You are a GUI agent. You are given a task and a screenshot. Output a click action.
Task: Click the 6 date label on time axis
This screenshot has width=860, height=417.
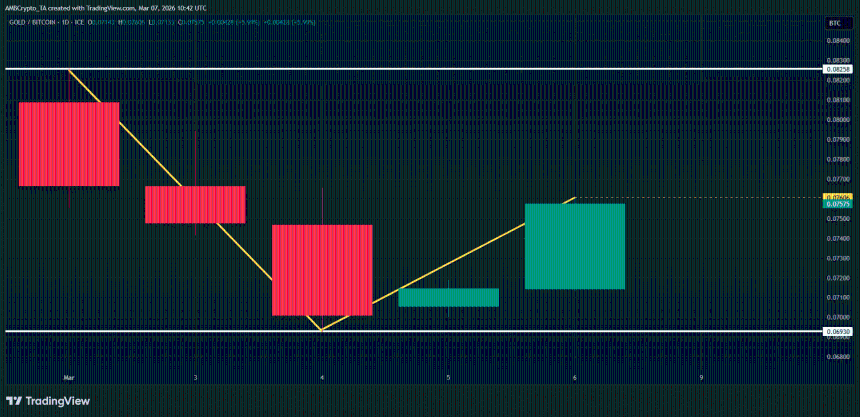pos(575,378)
